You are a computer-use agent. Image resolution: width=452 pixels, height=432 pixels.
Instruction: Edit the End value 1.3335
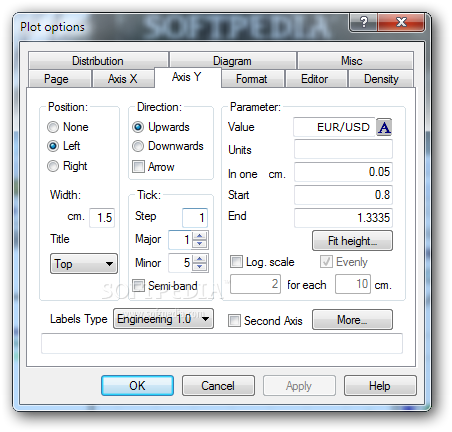point(343,218)
